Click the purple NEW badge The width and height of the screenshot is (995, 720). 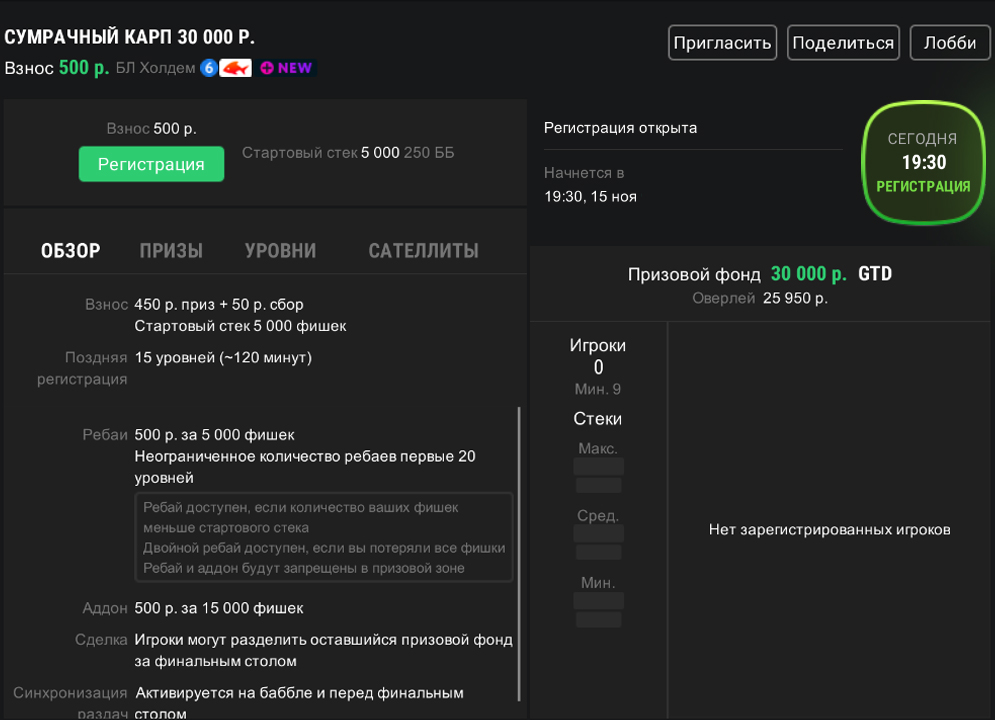coord(287,68)
